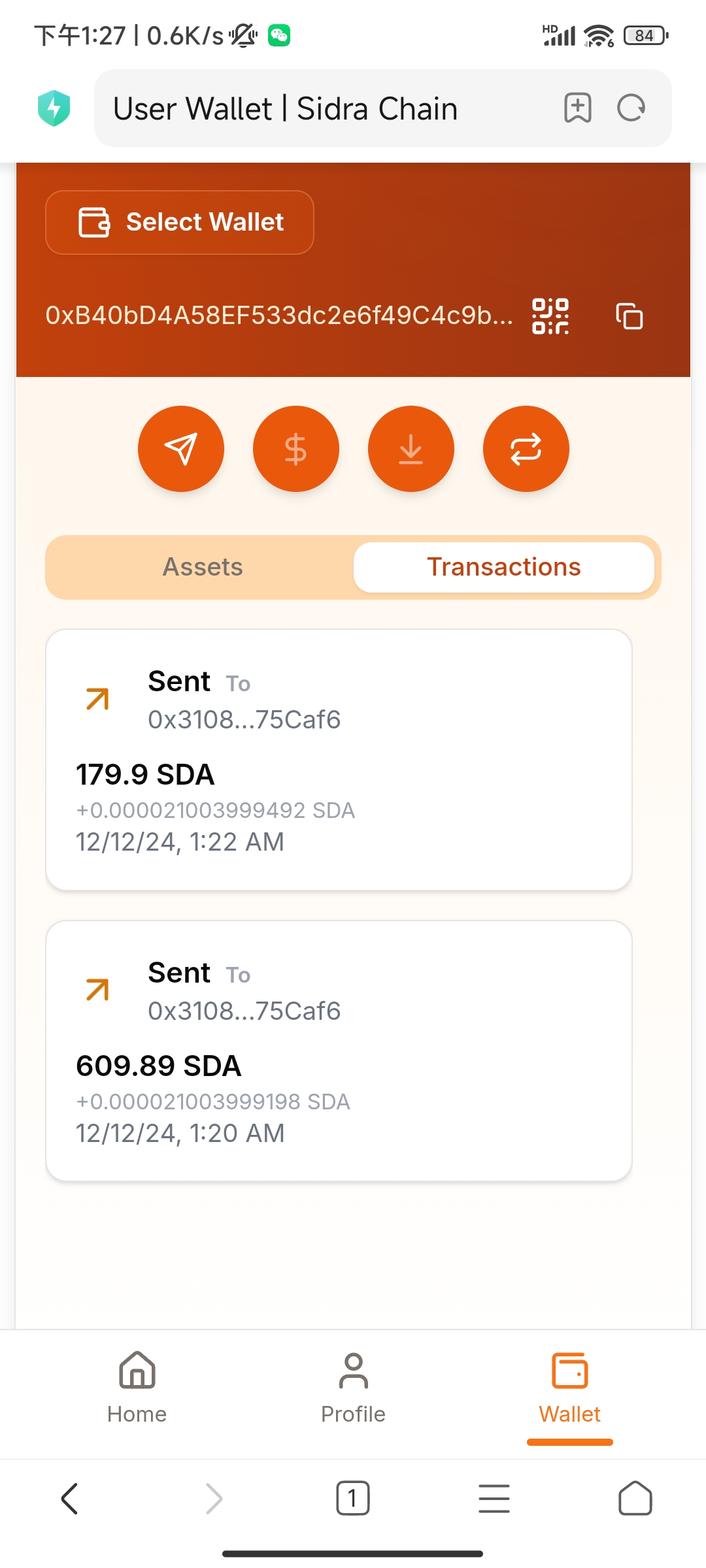Tap the send paper-plane icon button
Image resolution: width=706 pixels, height=1568 pixels.
click(x=181, y=449)
